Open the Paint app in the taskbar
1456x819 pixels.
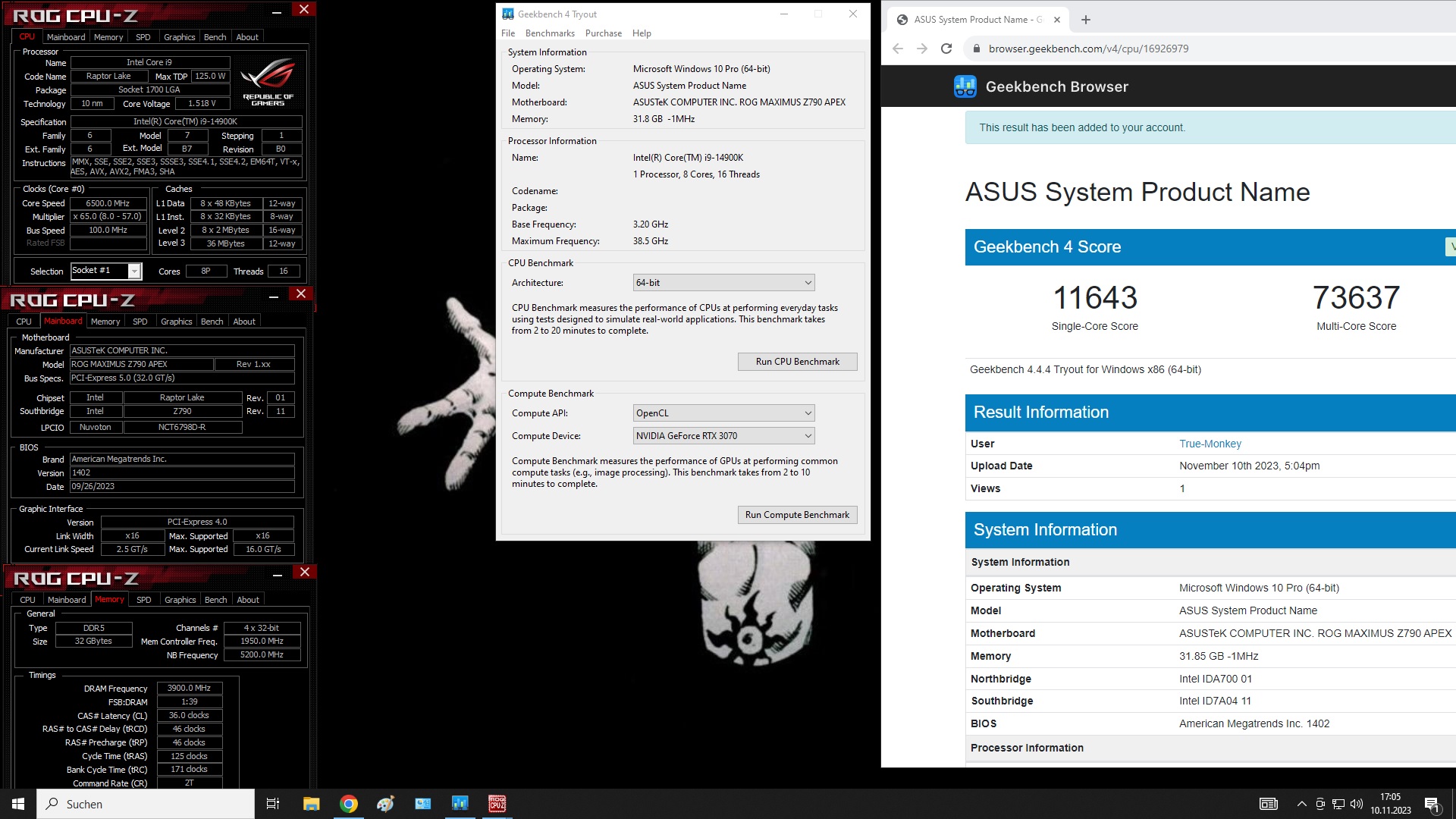coord(386,804)
